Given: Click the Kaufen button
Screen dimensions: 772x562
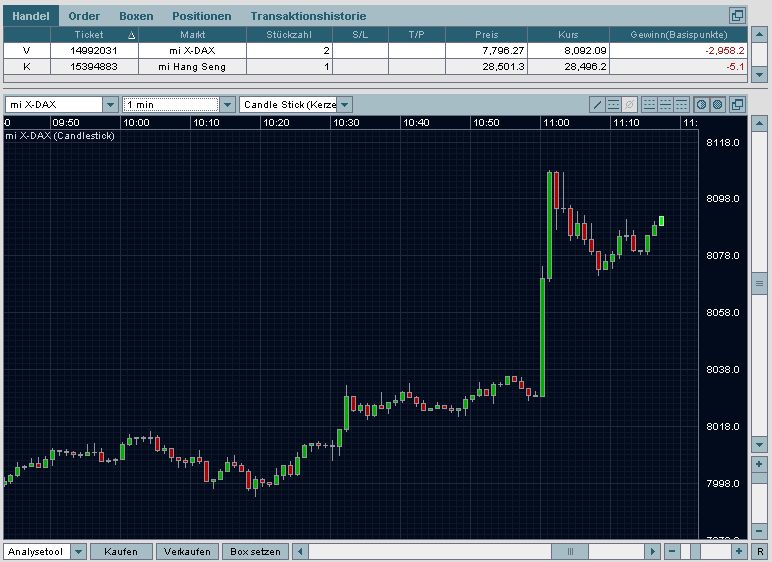Looking at the screenshot, I should [x=121, y=552].
